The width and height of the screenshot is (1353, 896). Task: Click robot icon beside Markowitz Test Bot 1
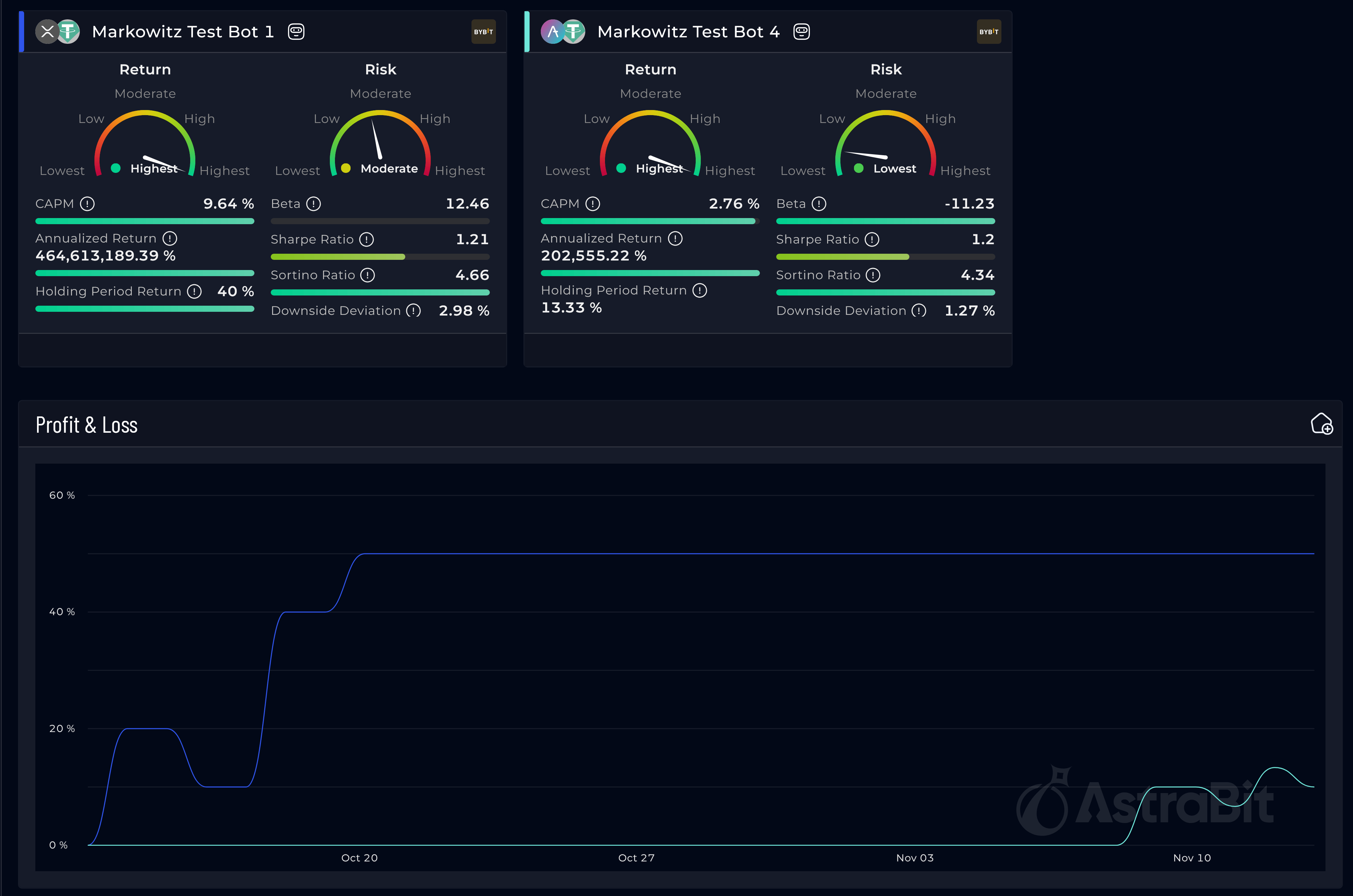point(296,32)
